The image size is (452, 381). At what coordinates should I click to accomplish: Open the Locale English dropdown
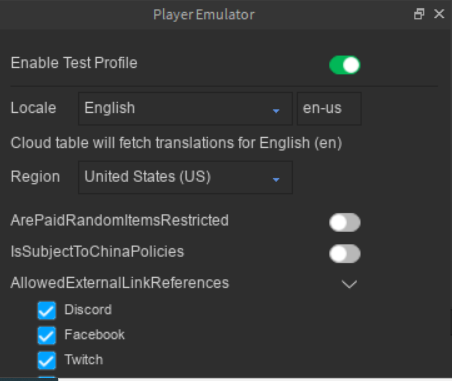click(185, 109)
